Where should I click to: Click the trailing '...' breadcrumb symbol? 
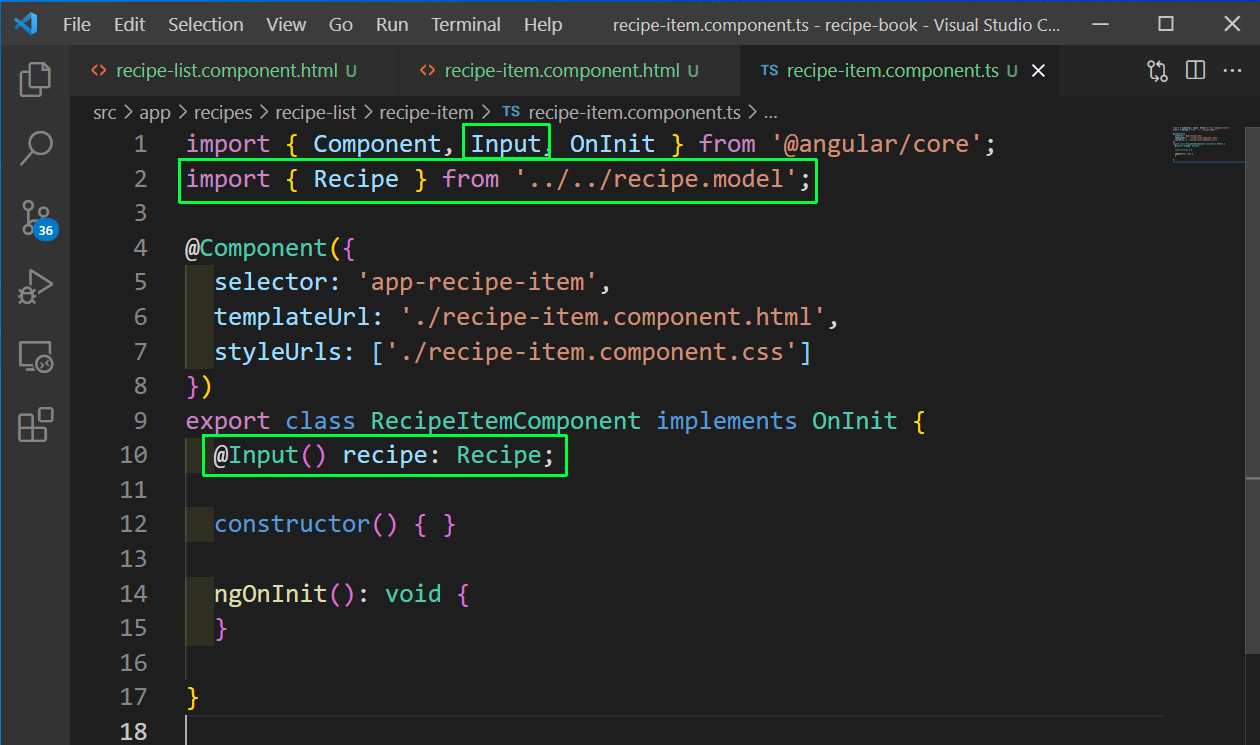coord(770,113)
